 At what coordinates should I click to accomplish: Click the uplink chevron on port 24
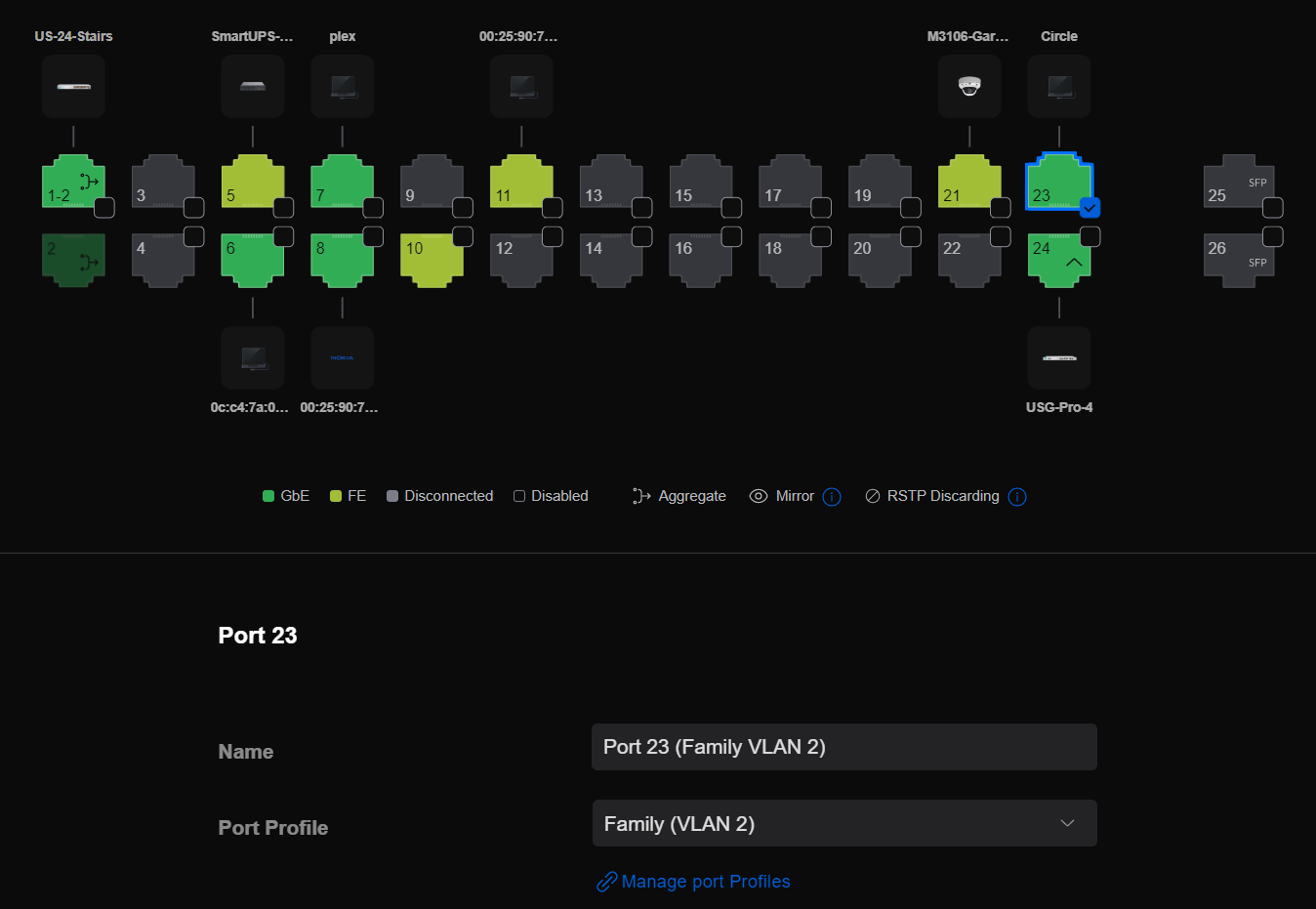click(1074, 262)
